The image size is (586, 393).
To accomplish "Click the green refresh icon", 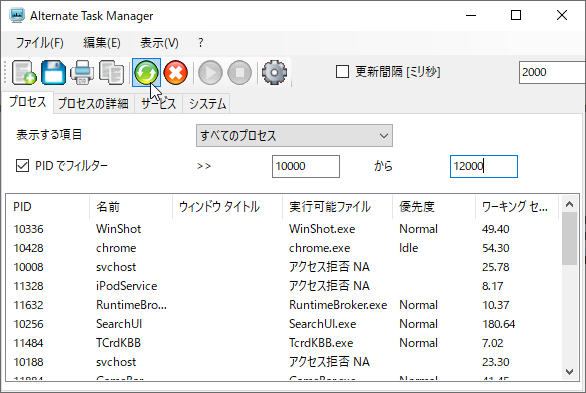I will coord(146,72).
